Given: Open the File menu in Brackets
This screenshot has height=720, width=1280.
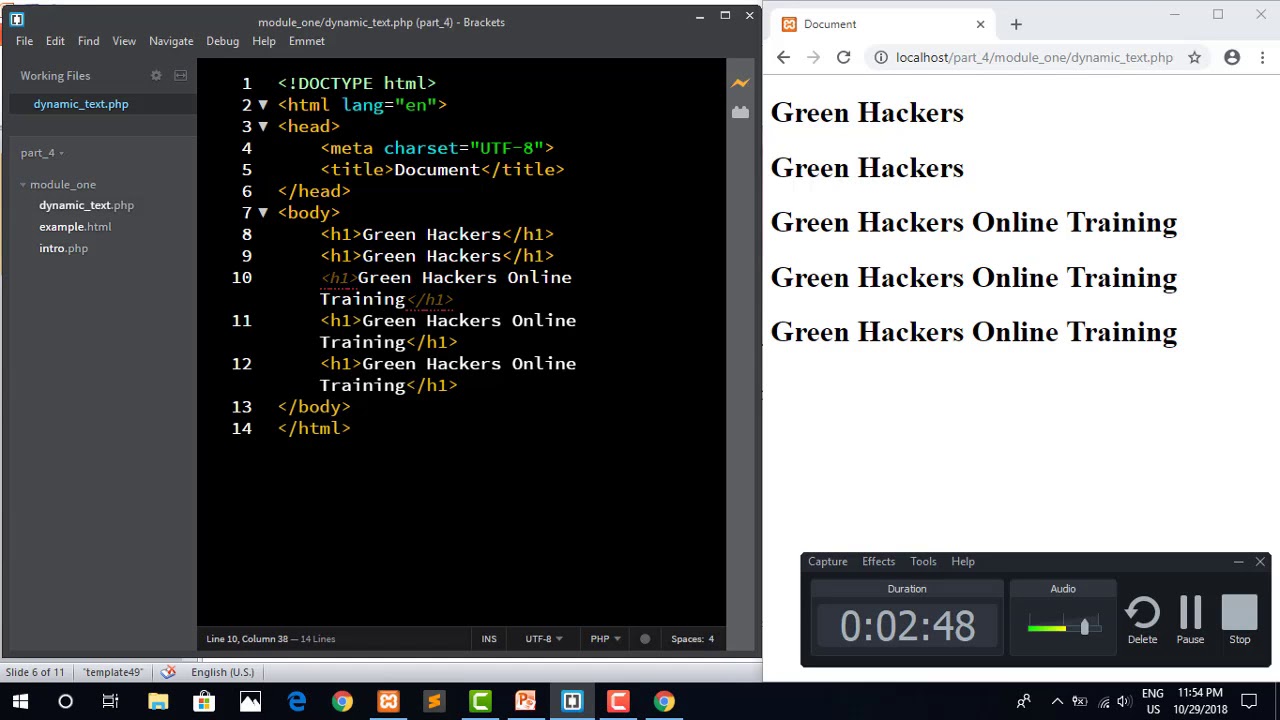Looking at the screenshot, I should [x=24, y=41].
